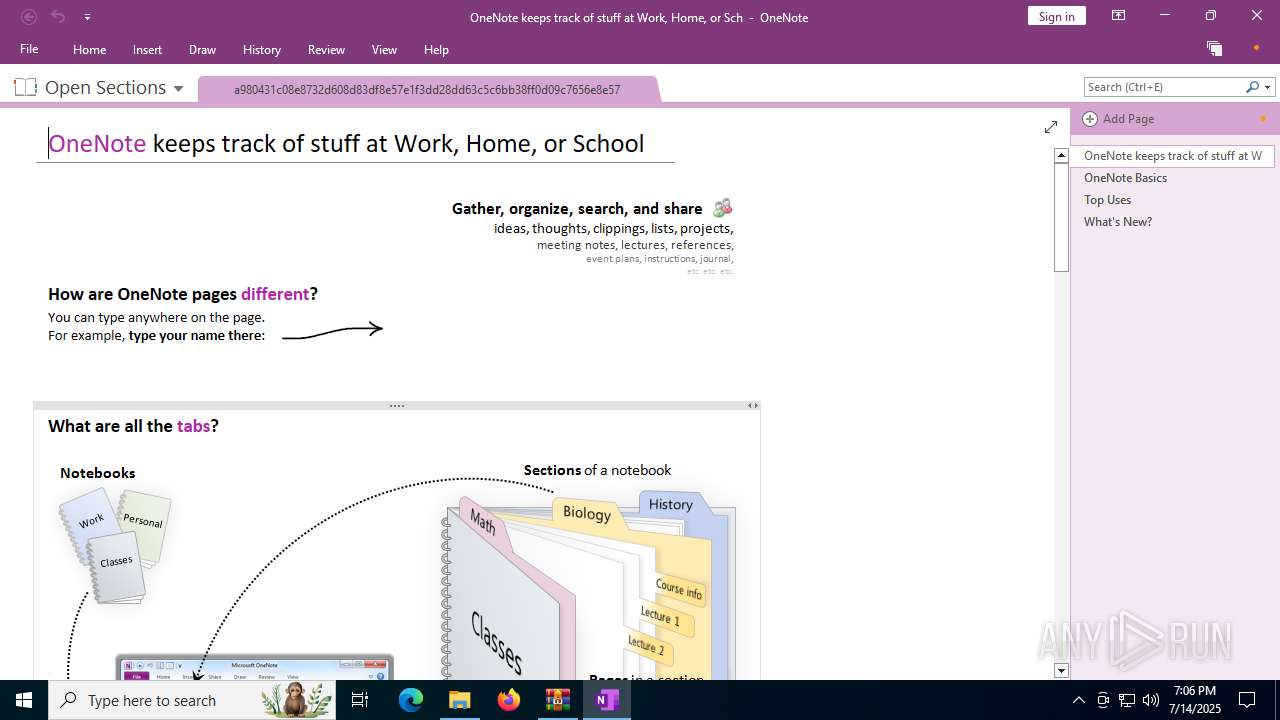The width and height of the screenshot is (1280, 720).
Task: Open the File menu
Action: [x=29, y=49]
